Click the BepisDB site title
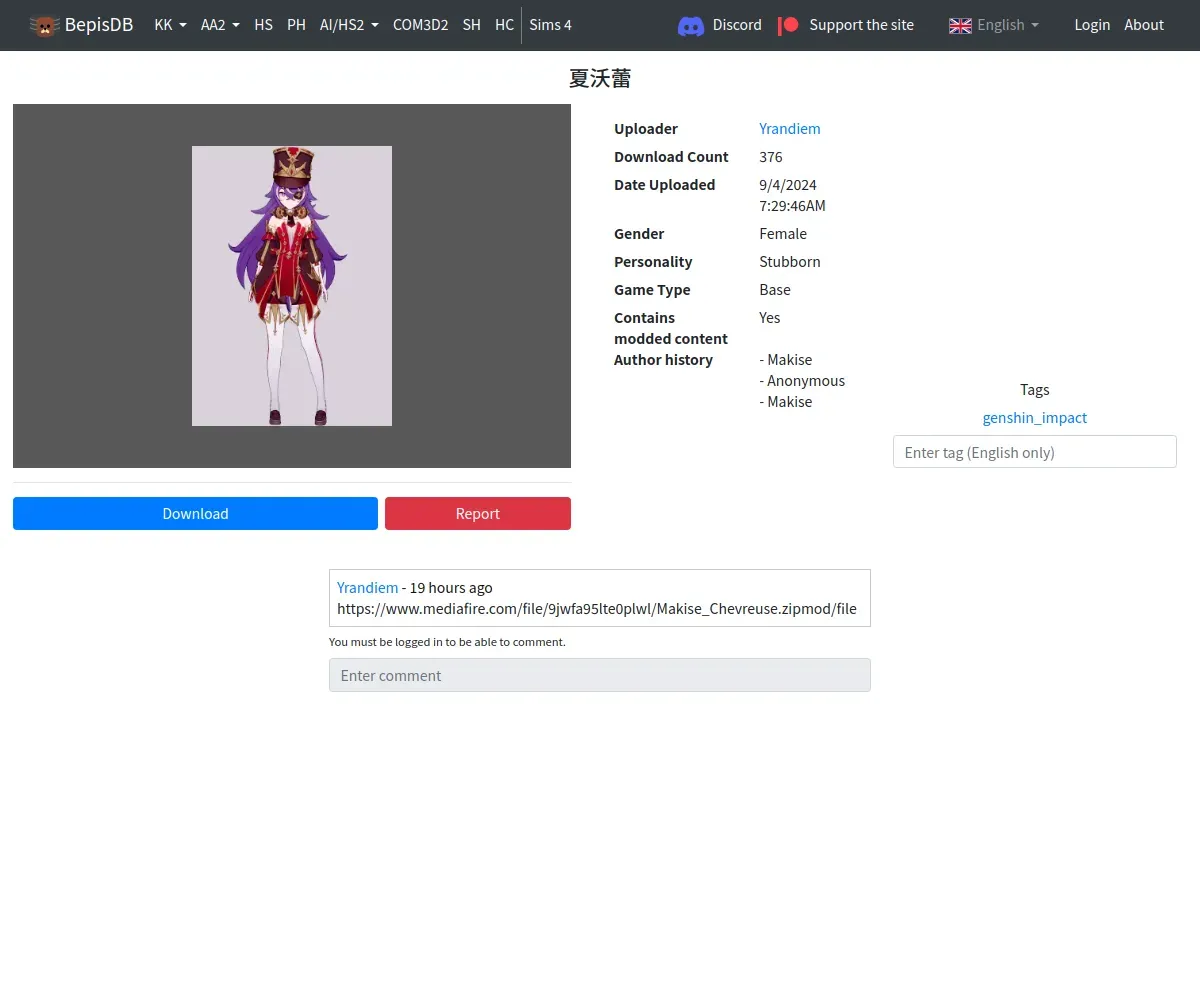Viewport: 1200px width, 1000px height. (x=99, y=25)
